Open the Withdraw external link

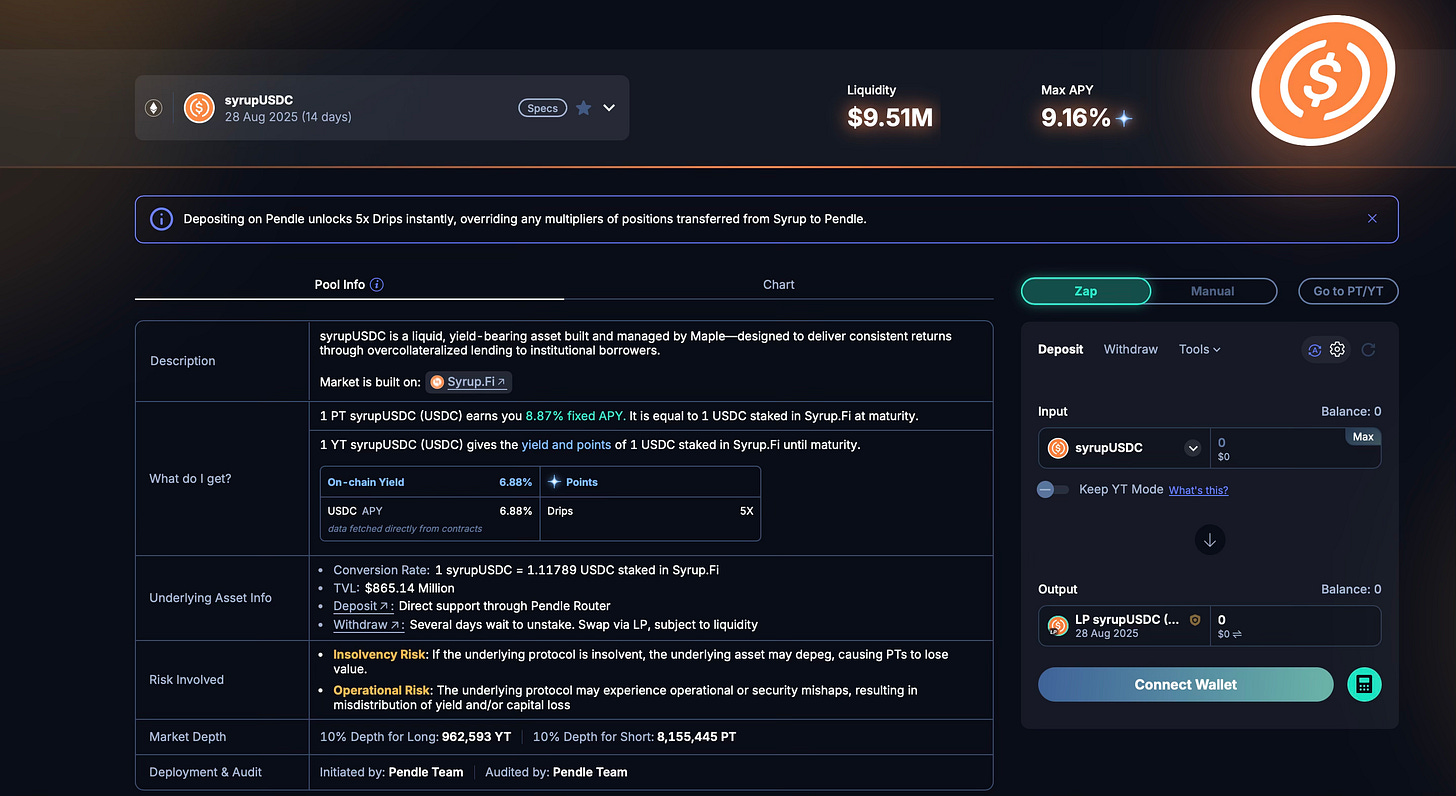pos(368,625)
